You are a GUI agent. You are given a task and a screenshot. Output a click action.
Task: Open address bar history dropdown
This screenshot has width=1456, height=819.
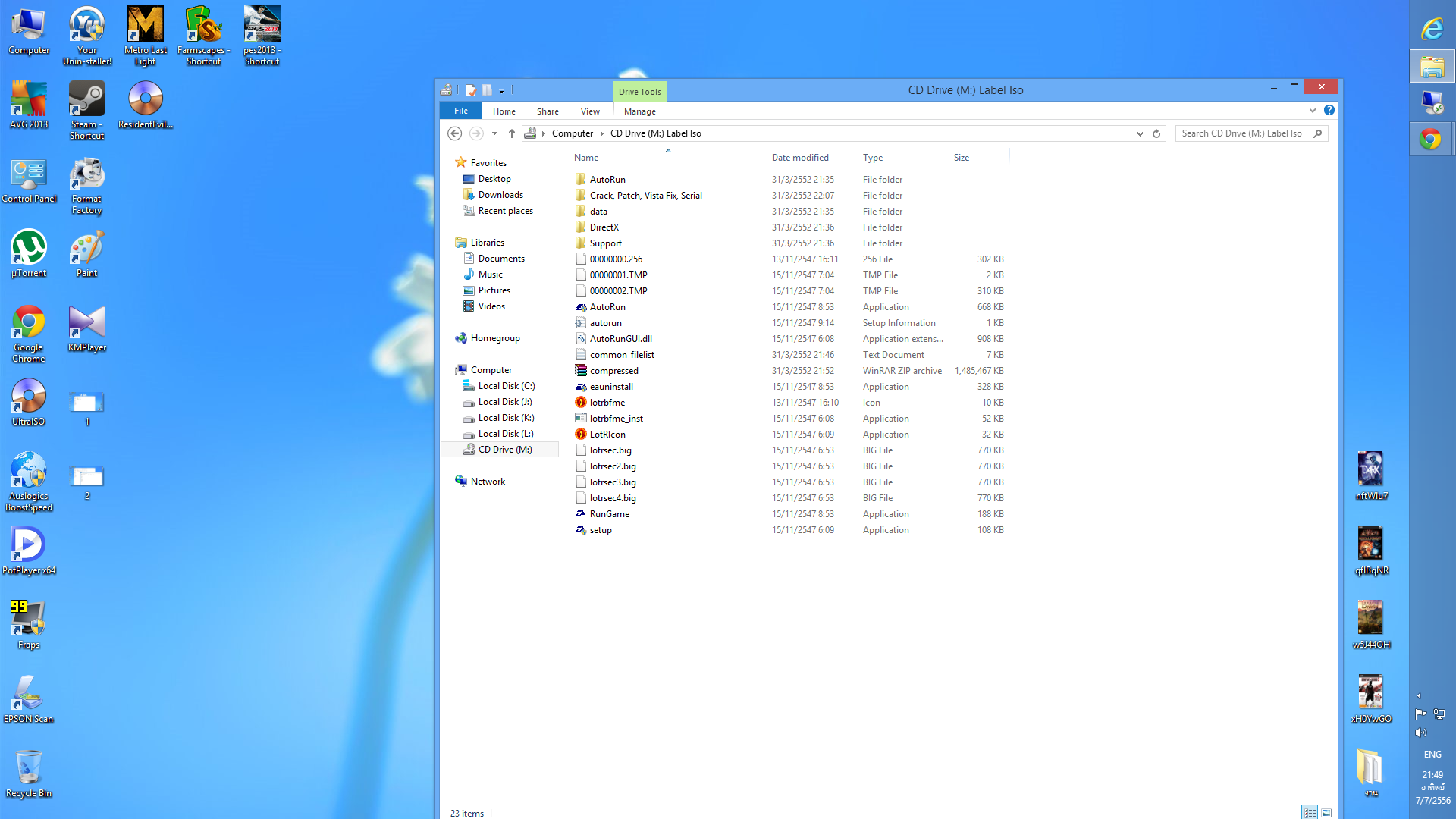pos(1140,133)
